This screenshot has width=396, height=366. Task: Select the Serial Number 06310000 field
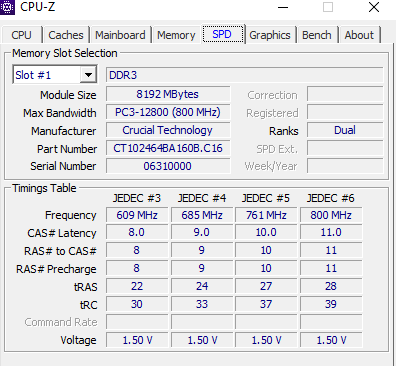(168, 166)
